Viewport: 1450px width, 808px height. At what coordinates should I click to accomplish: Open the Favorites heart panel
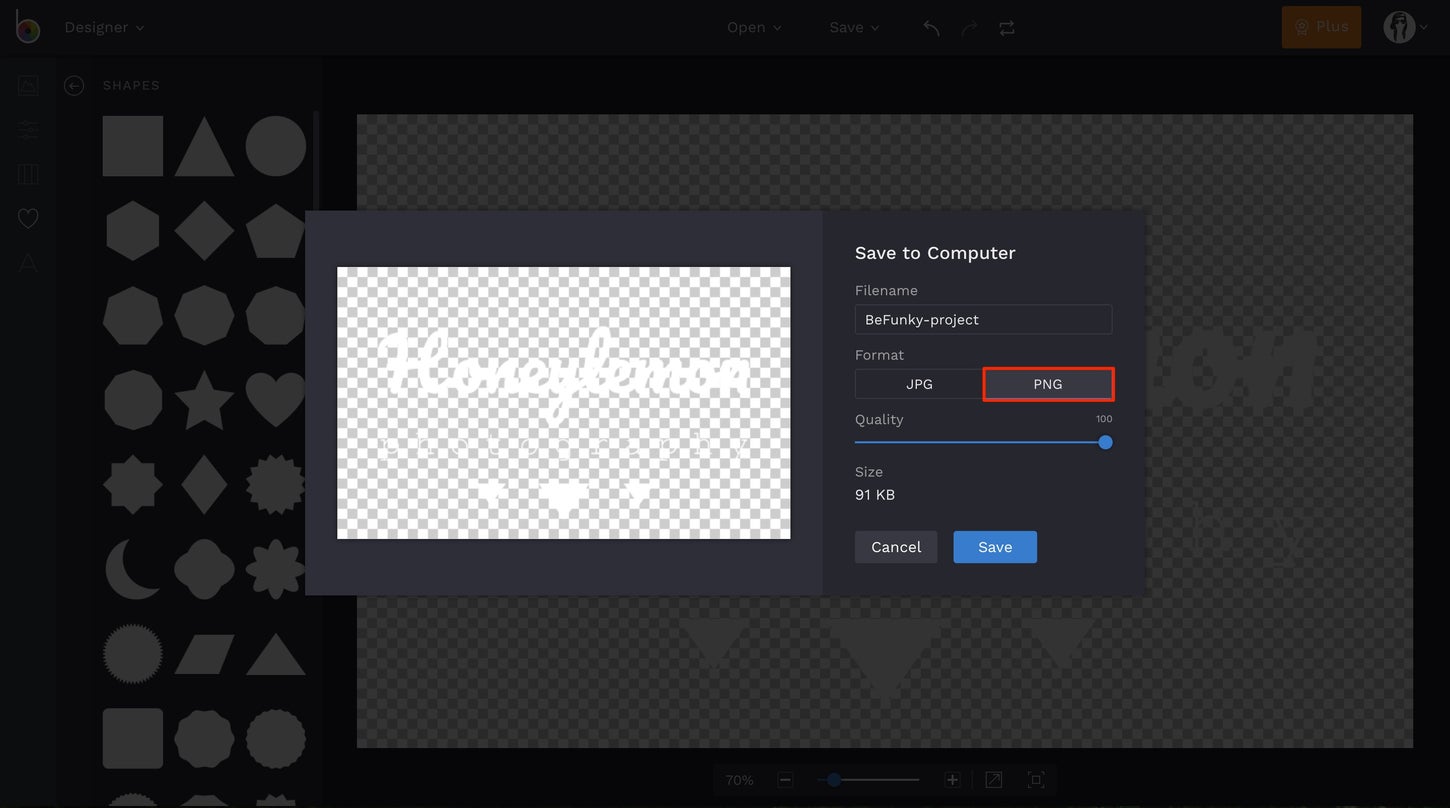click(x=27, y=217)
